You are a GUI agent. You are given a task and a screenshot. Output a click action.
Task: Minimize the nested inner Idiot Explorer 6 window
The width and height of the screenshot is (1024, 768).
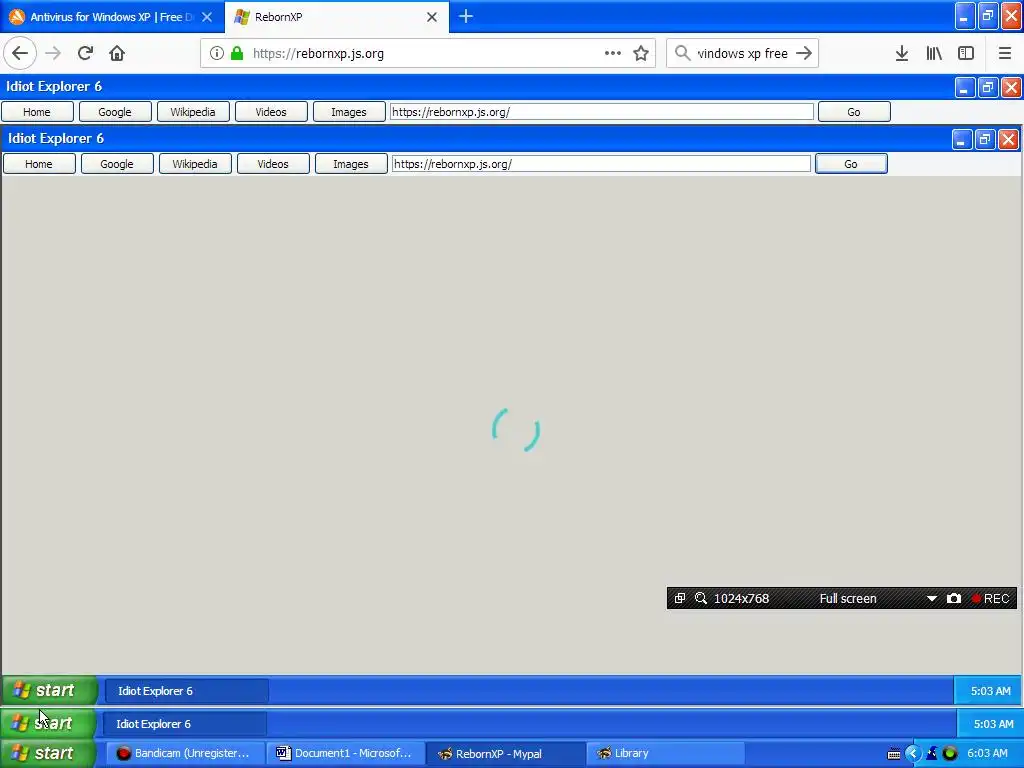pyautogui.click(x=961, y=139)
